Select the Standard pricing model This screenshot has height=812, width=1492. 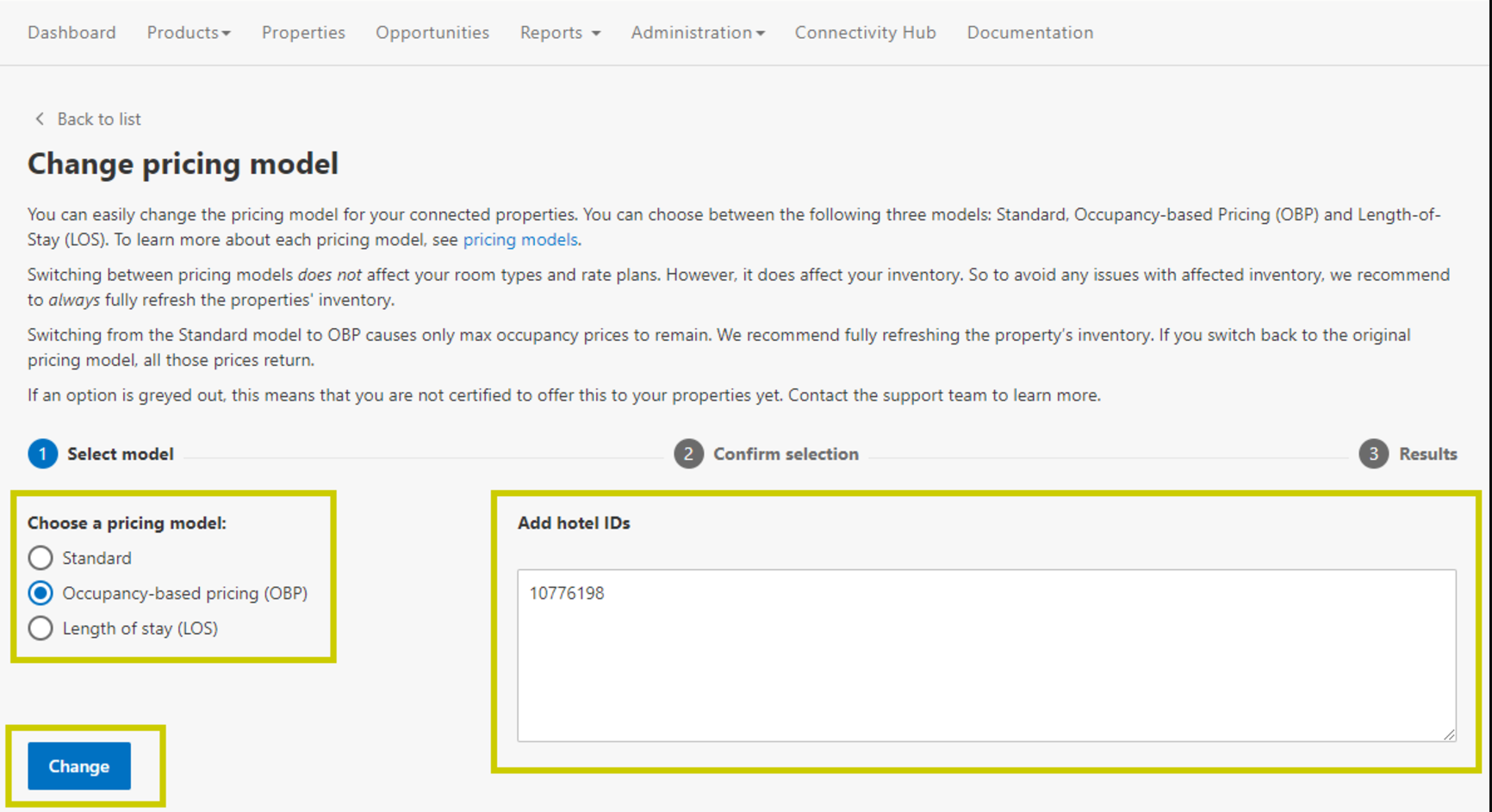40,558
